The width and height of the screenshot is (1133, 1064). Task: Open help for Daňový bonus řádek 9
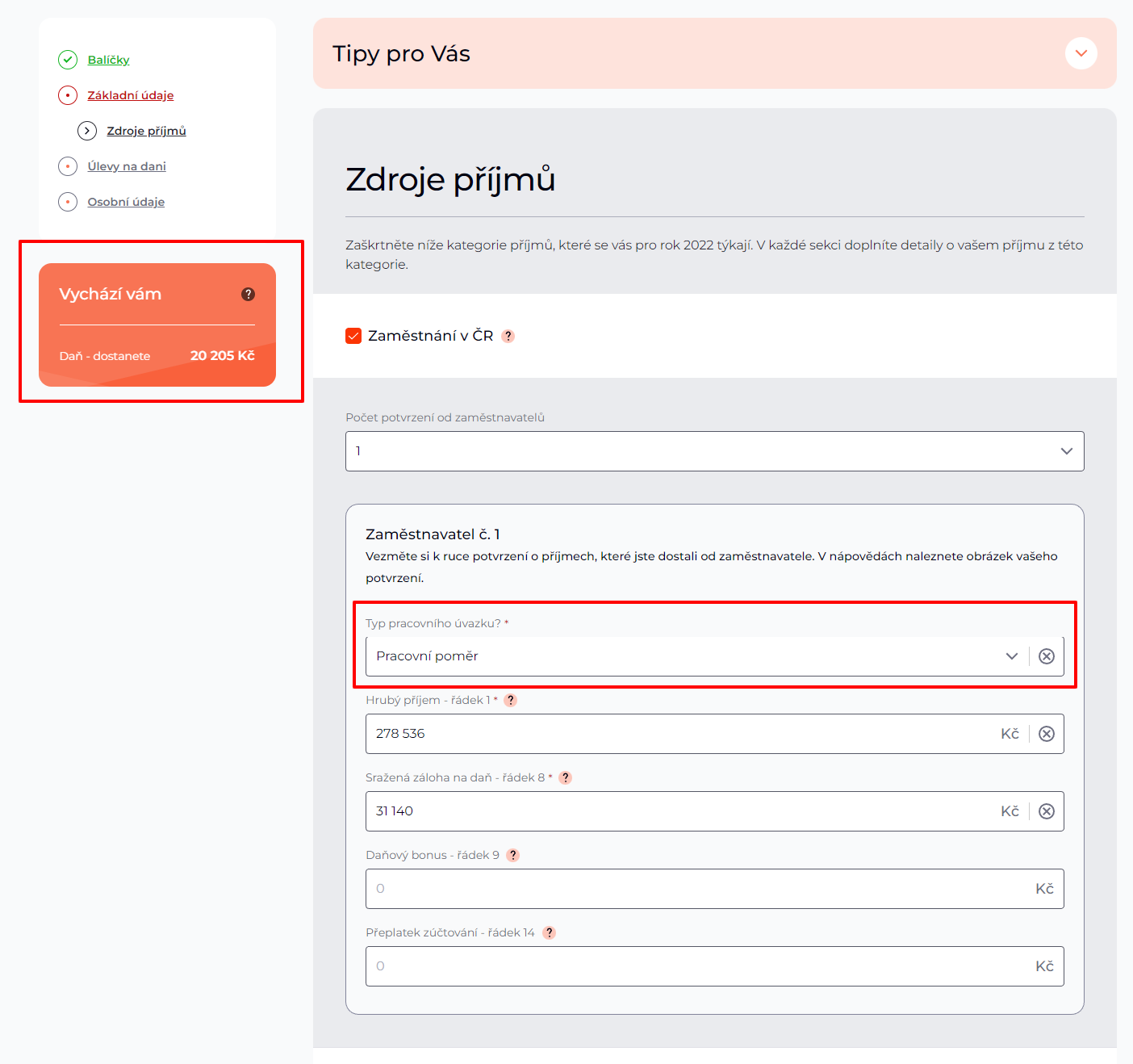pyautogui.click(x=512, y=855)
